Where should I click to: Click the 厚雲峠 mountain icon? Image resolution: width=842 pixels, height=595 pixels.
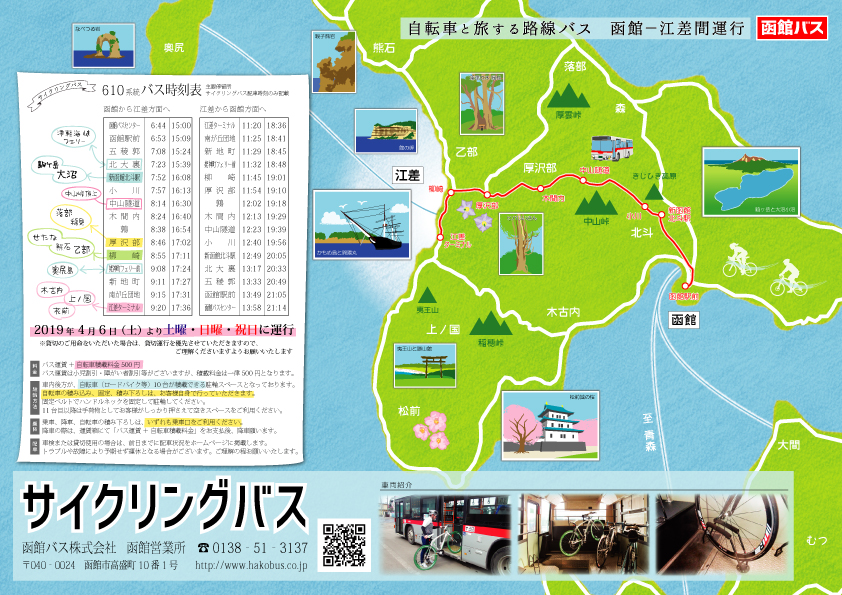pos(568,96)
